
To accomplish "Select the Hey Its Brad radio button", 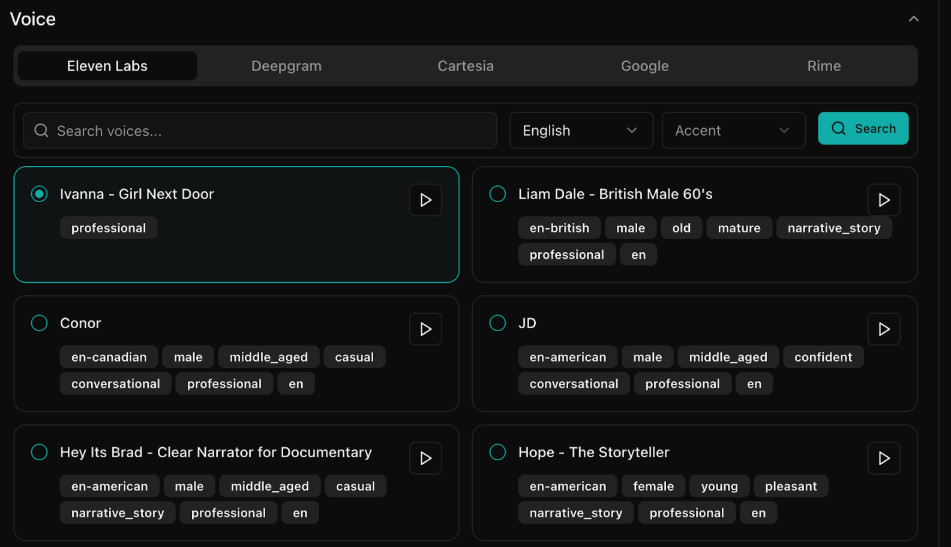I will (x=39, y=452).
